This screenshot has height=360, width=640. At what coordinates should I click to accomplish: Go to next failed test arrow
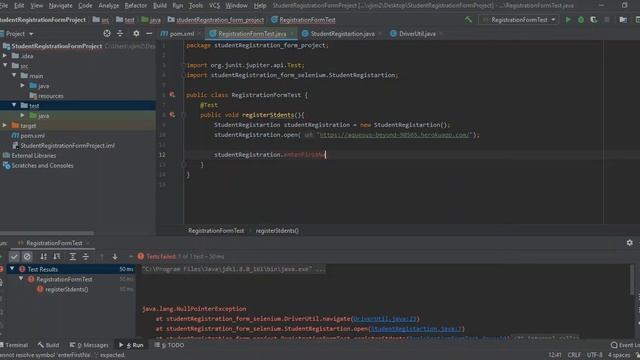(x=115, y=256)
